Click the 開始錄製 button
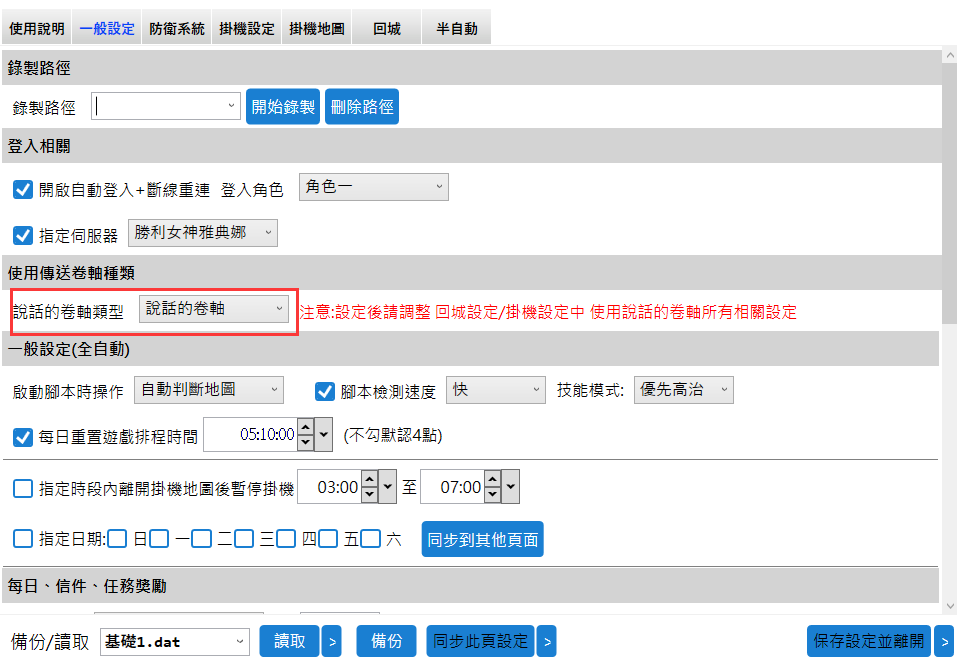The height and width of the screenshot is (663, 957). click(x=283, y=107)
